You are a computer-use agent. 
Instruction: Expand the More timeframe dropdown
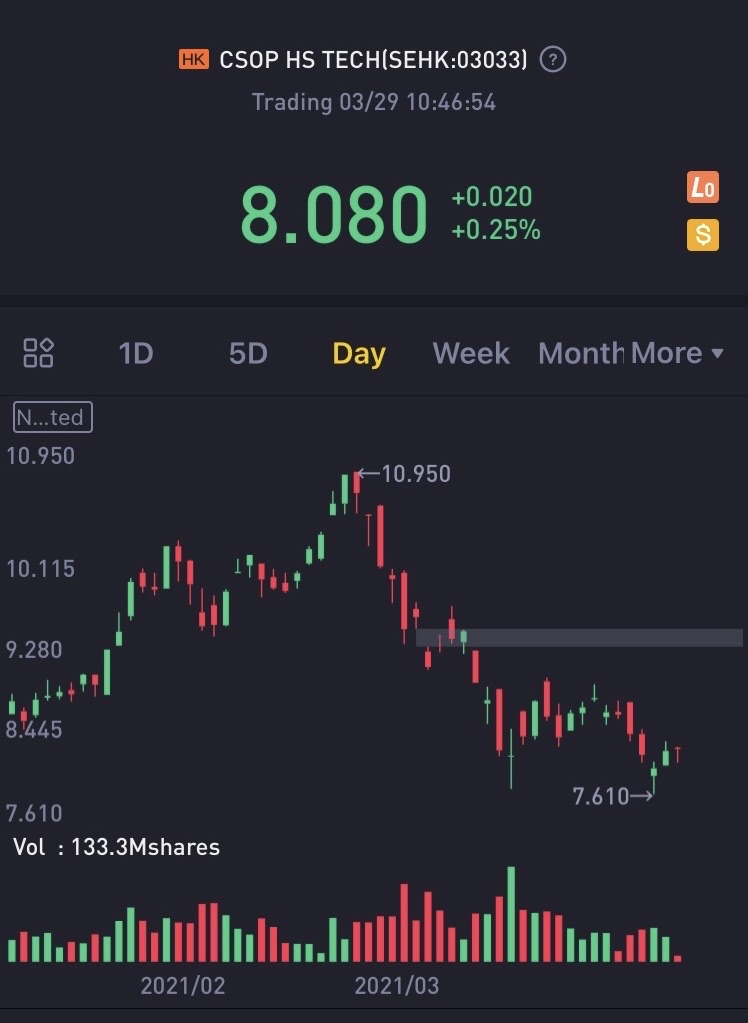click(x=677, y=354)
